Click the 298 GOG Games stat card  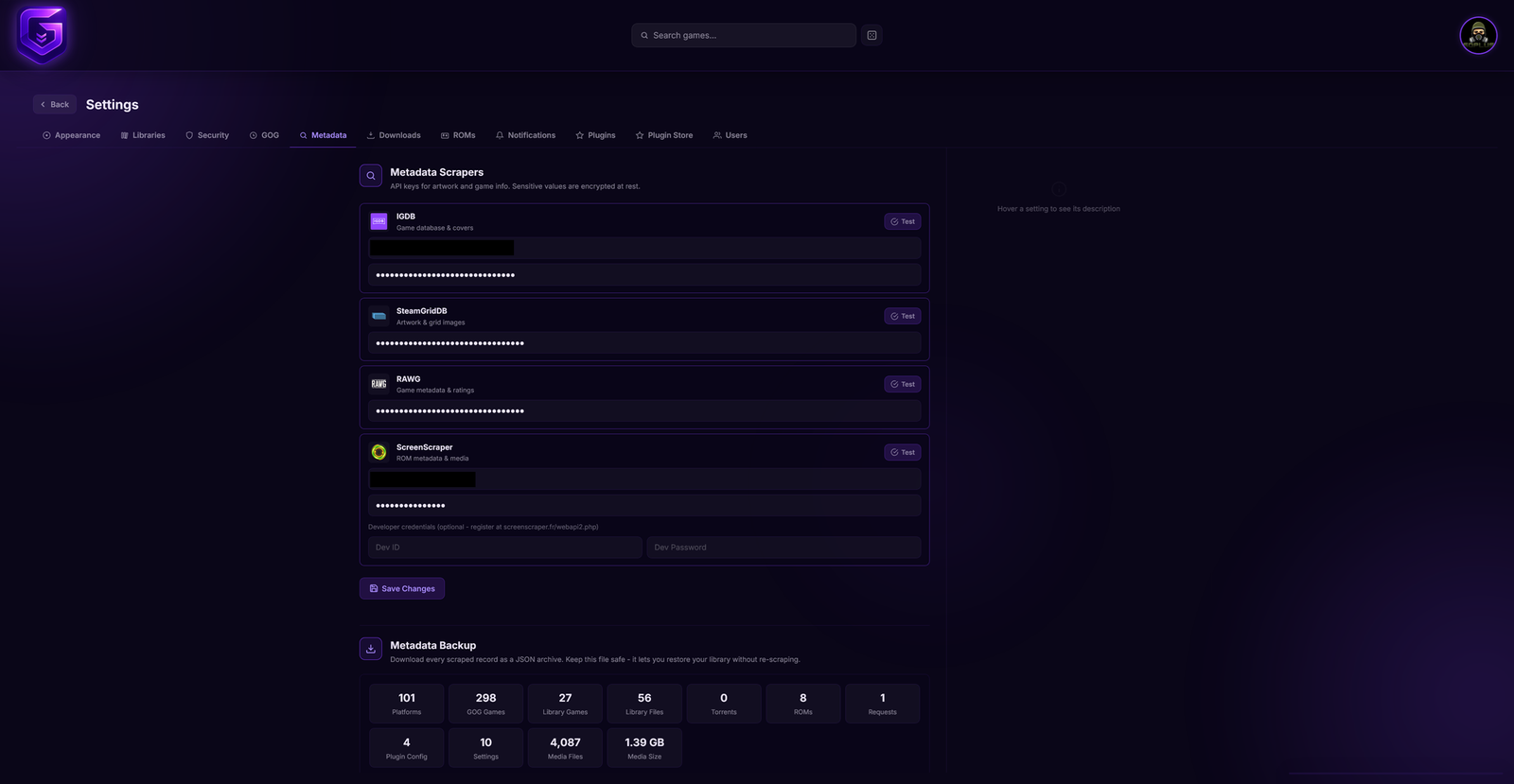(485, 704)
